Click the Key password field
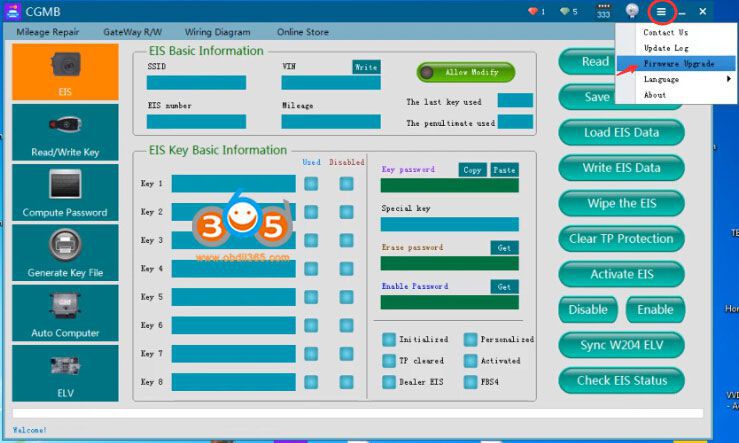739x443 pixels. tap(449, 185)
